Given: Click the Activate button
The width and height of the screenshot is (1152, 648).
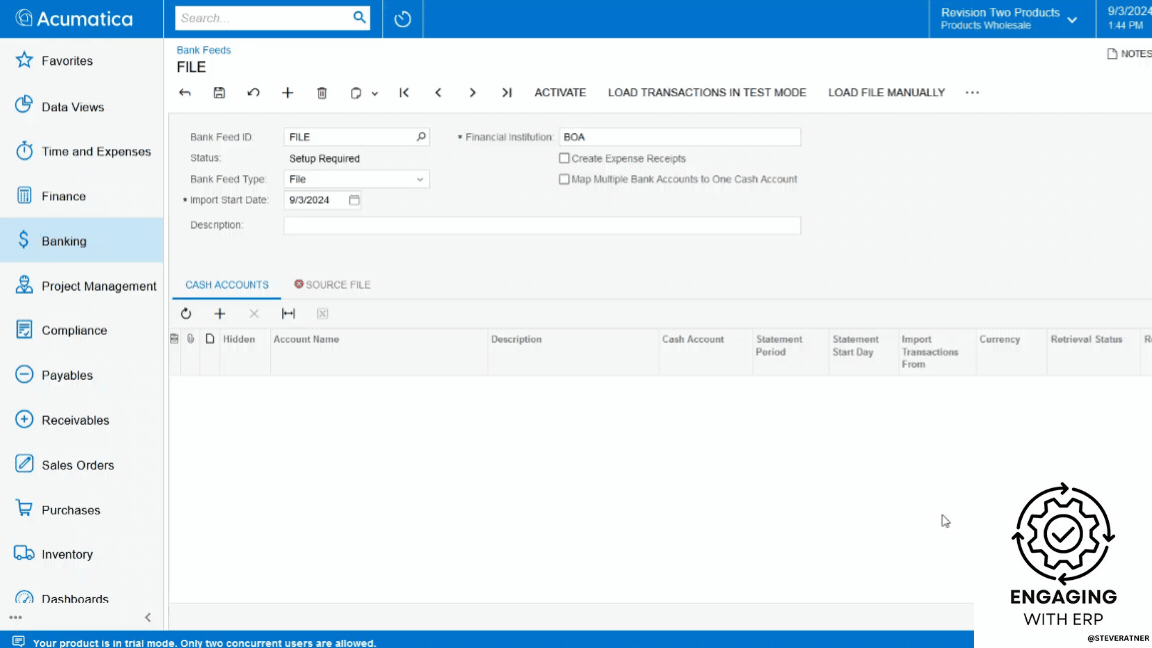Looking at the screenshot, I should point(560,92).
